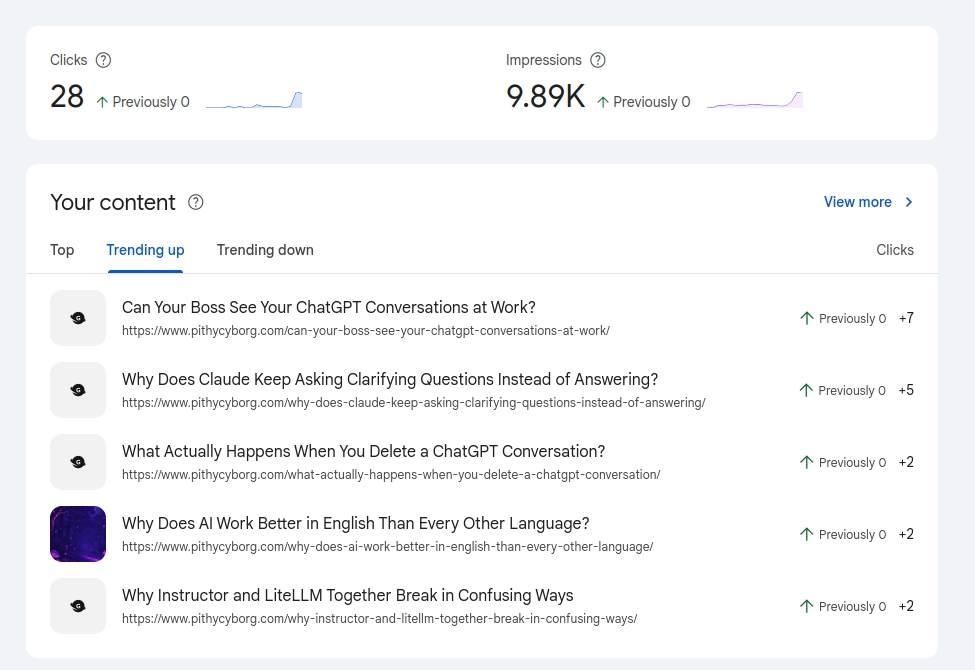
Task: Select the Trending up tab
Action: click(146, 250)
